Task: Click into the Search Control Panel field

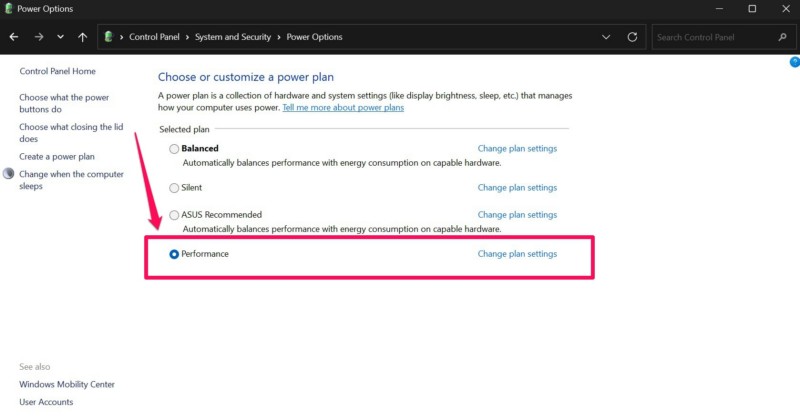Action: click(712, 37)
